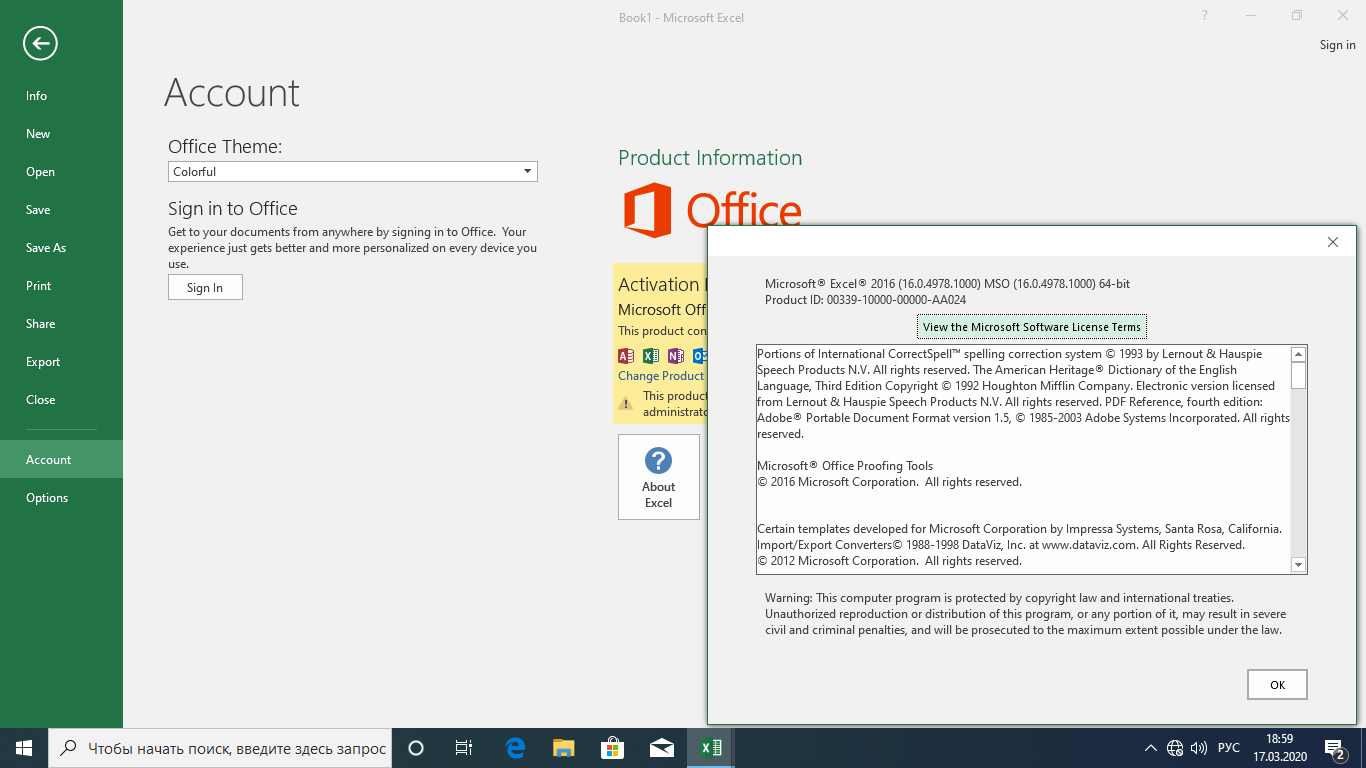Switch РУС input language indicator
The image size is (1366, 768).
[1229, 748]
